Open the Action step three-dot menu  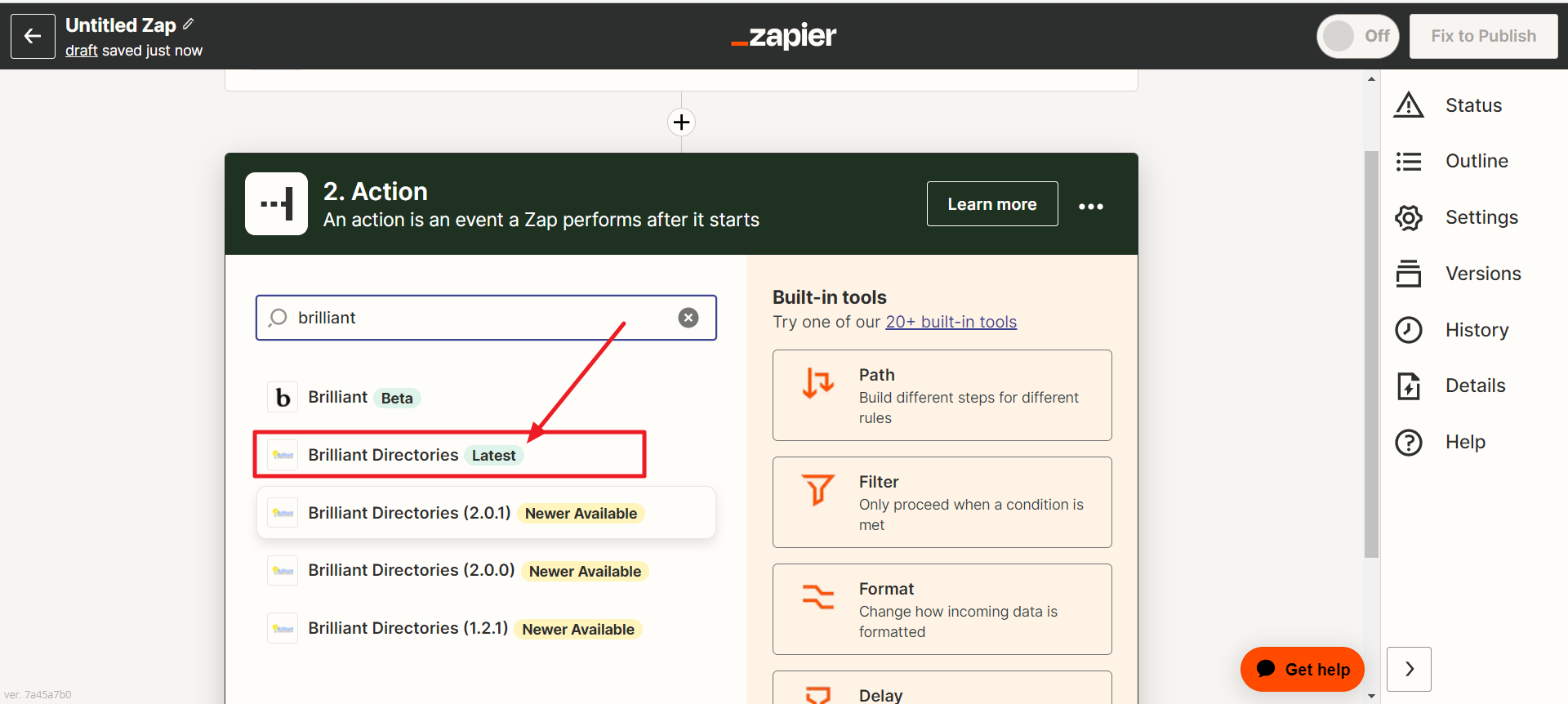[x=1091, y=206]
